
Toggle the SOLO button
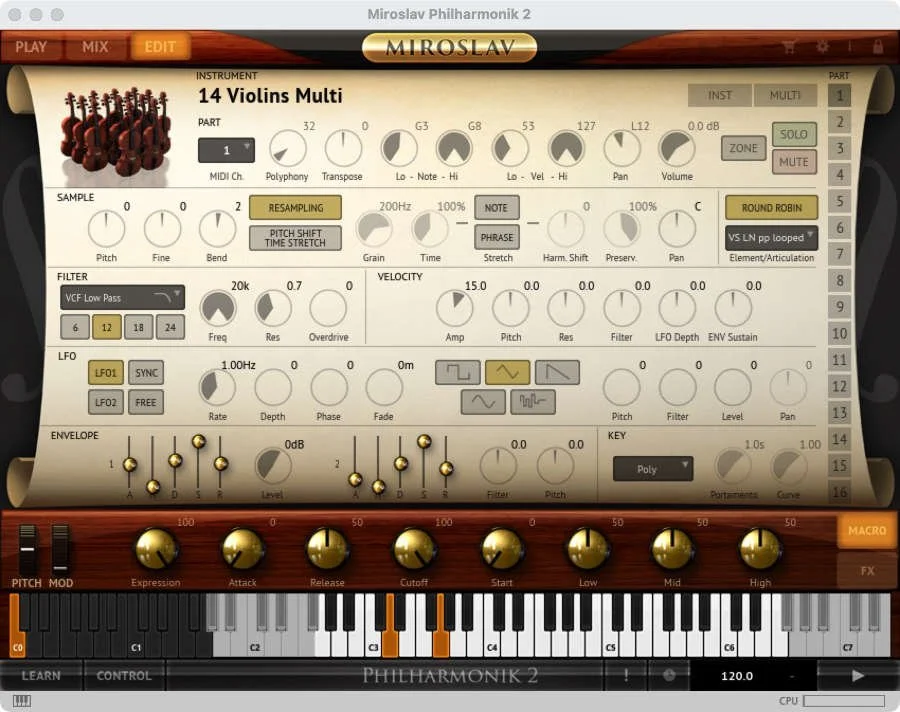794,134
